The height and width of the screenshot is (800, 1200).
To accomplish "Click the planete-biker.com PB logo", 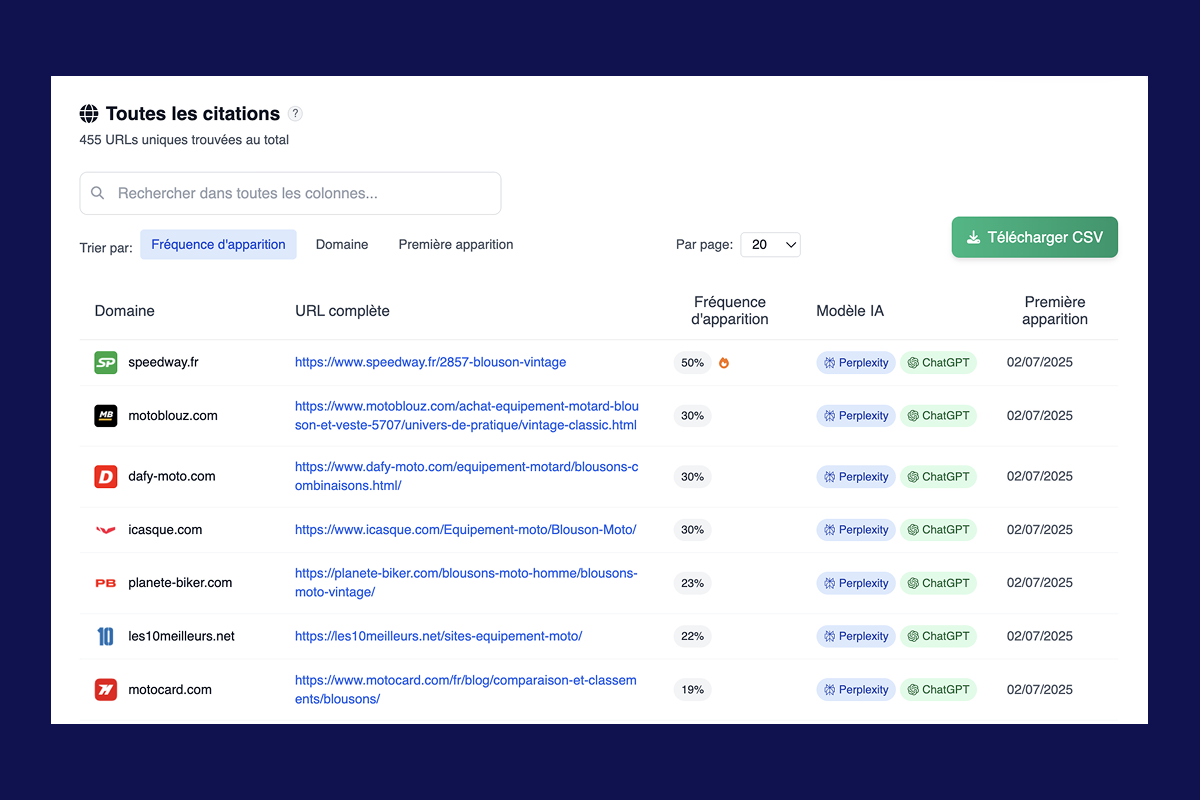I will [106, 583].
